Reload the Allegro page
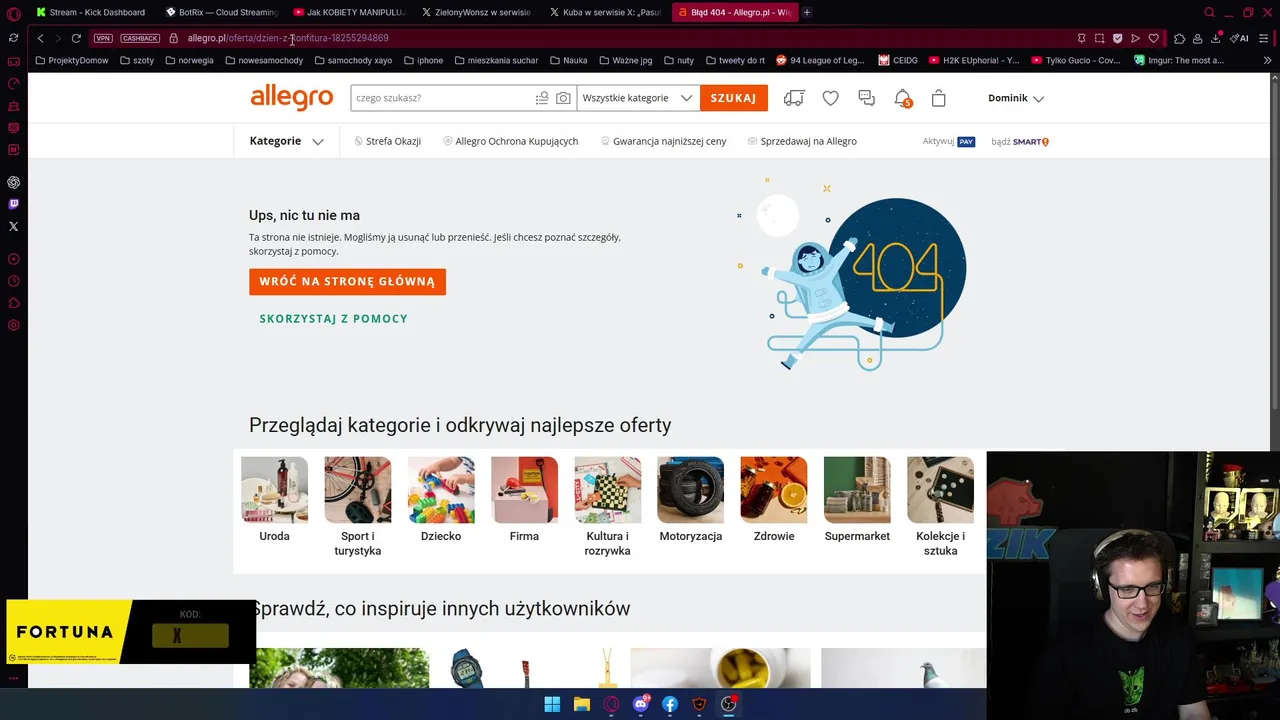 coord(76,38)
